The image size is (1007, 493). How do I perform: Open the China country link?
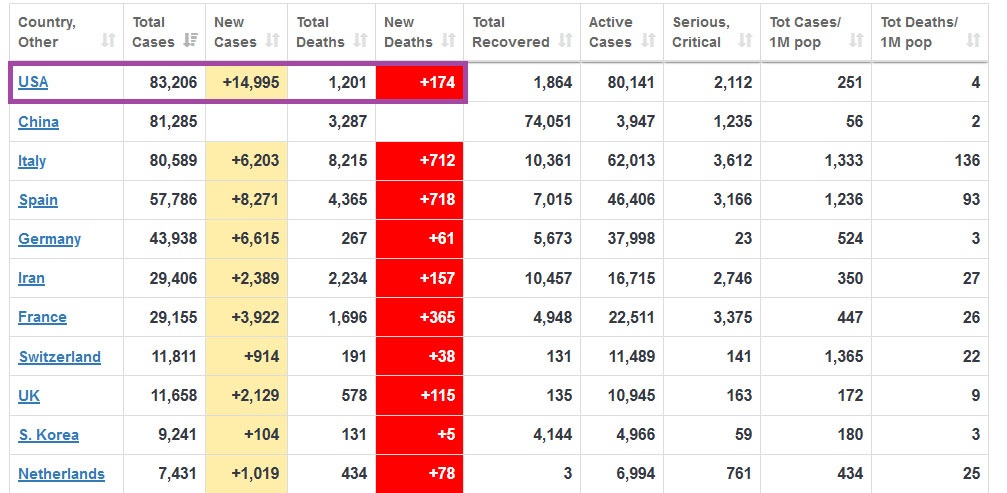39,121
